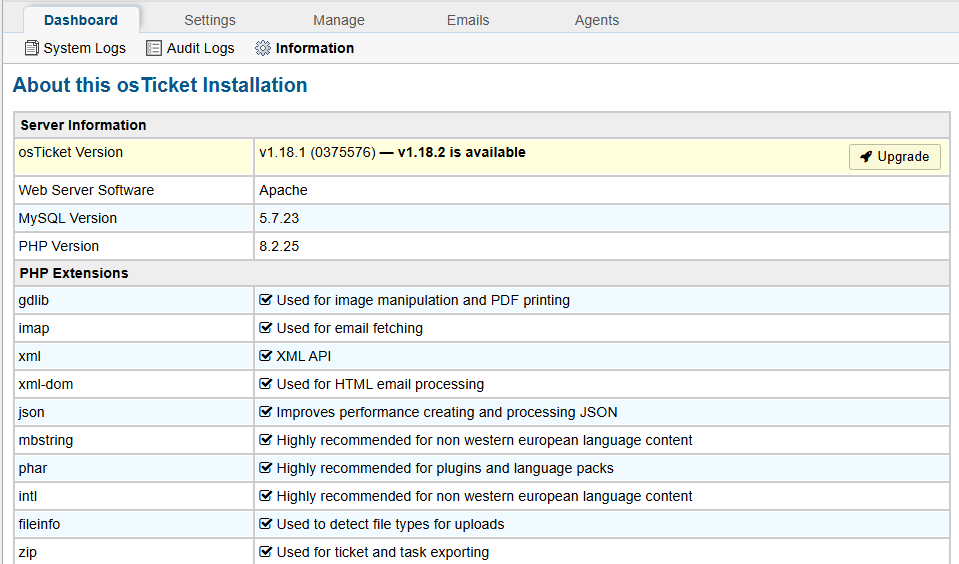Select the Apache value cell
Image resolution: width=959 pixels, height=564 pixels.
tap(601, 190)
